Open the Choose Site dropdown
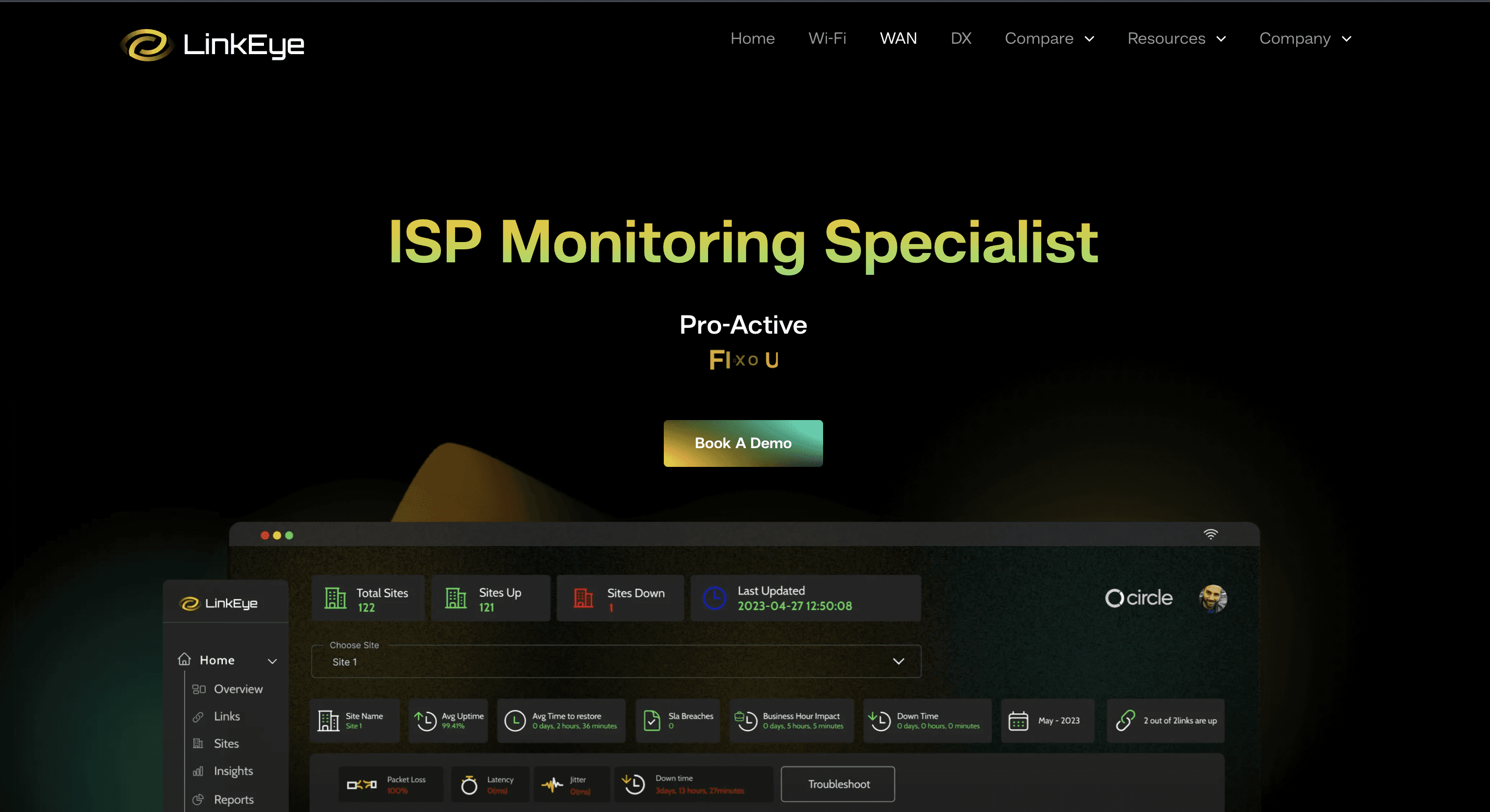Viewport: 1490px width, 812px height. pyautogui.click(x=616, y=661)
